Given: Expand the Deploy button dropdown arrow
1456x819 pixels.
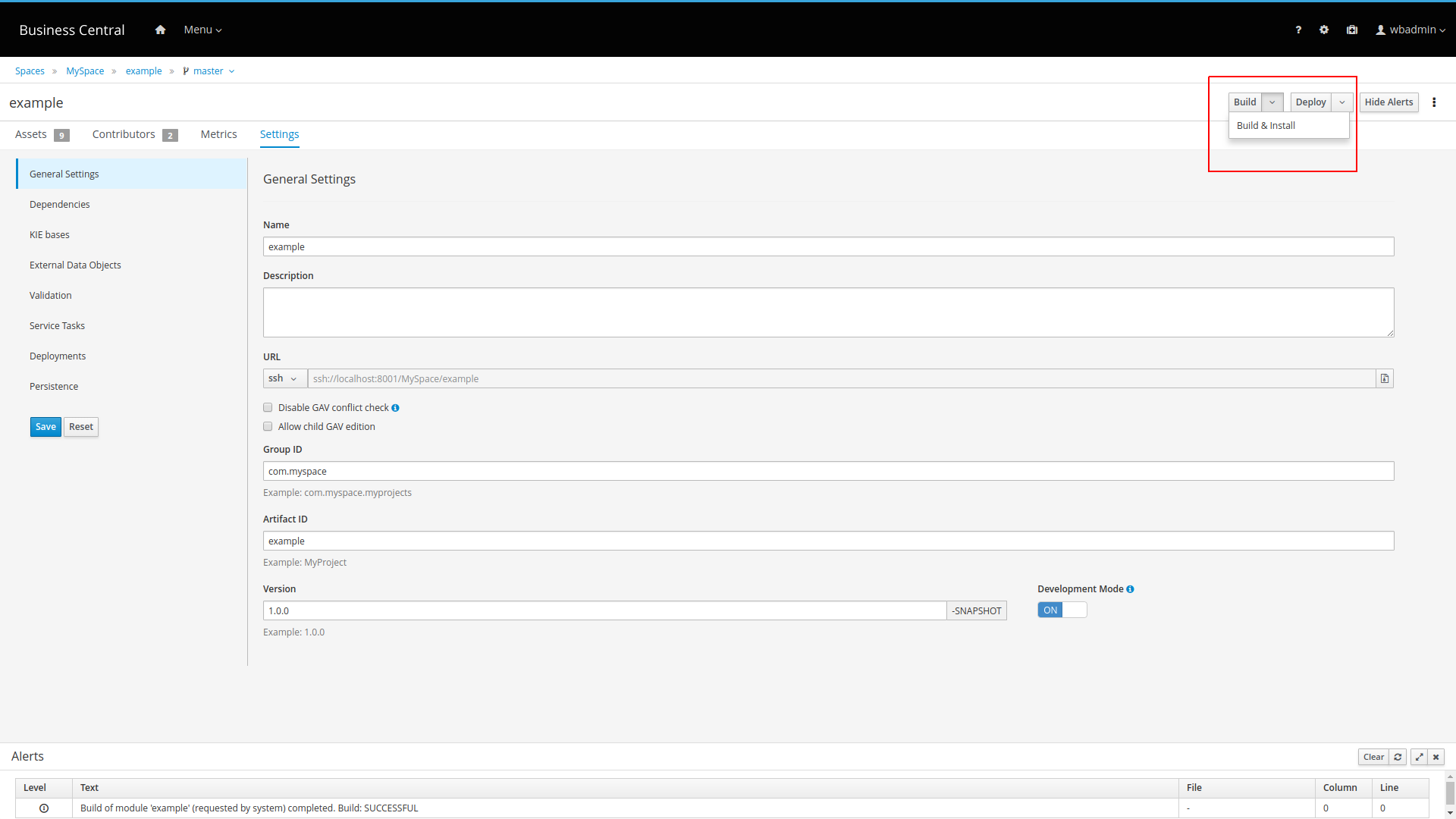Looking at the screenshot, I should tap(1342, 102).
